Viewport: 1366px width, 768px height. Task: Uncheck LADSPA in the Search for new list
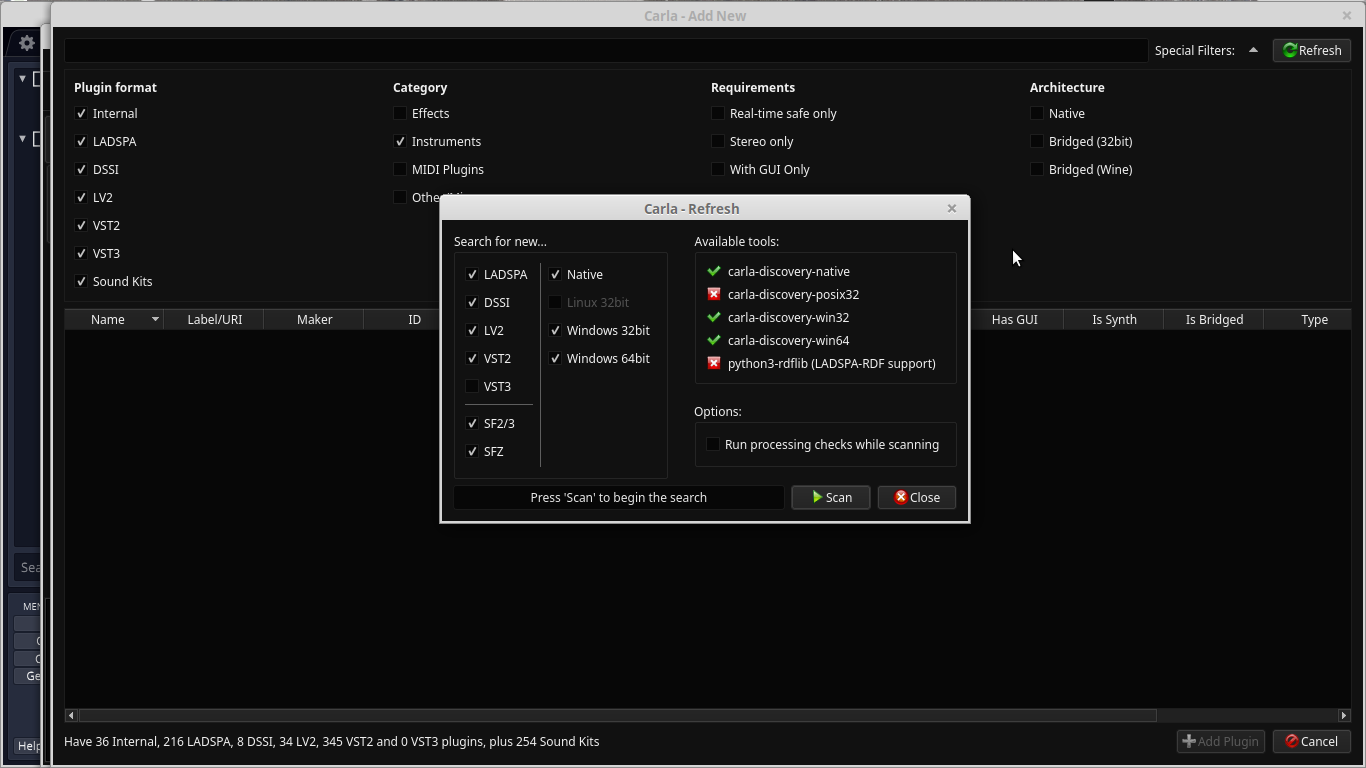coord(472,274)
